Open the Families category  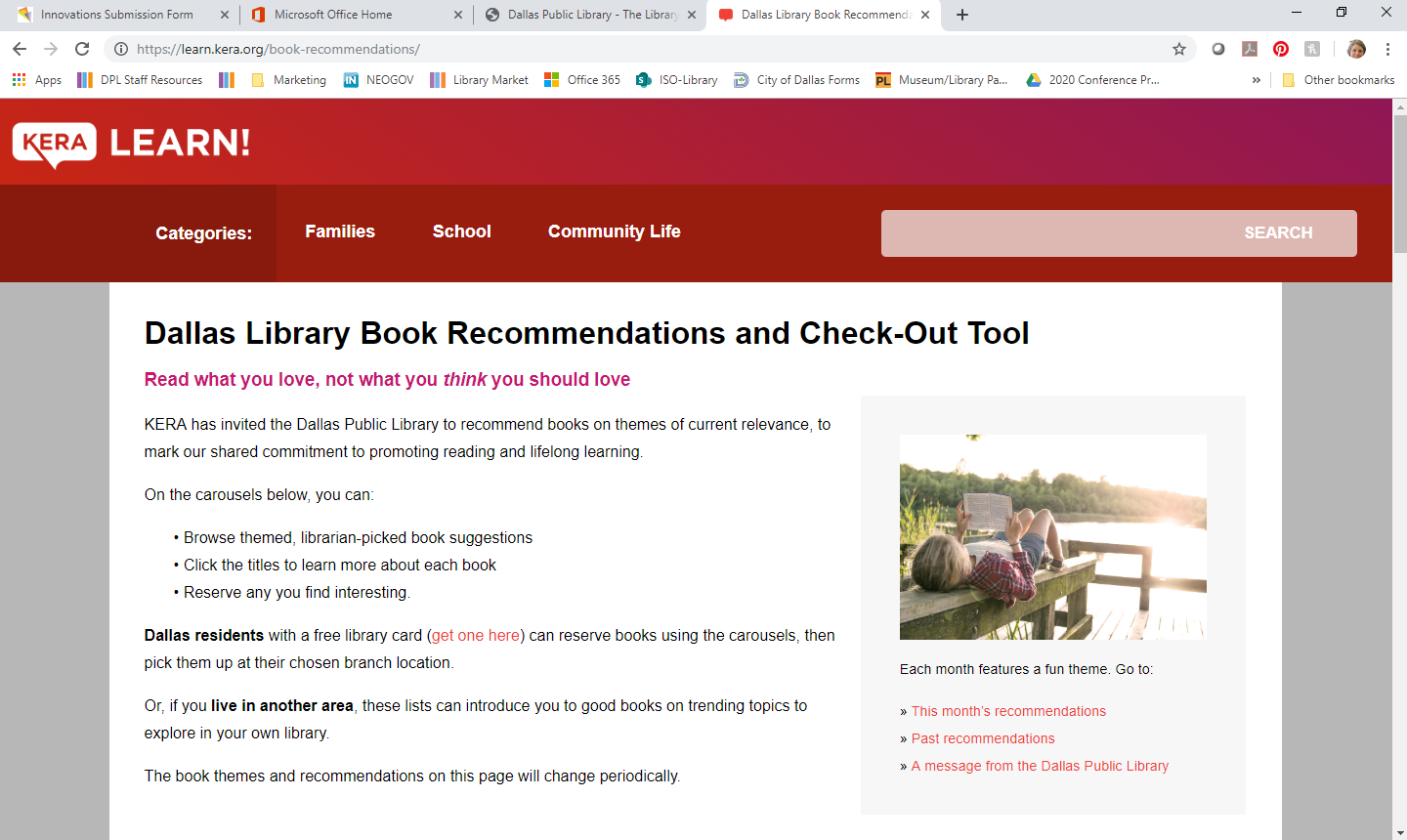coord(340,231)
